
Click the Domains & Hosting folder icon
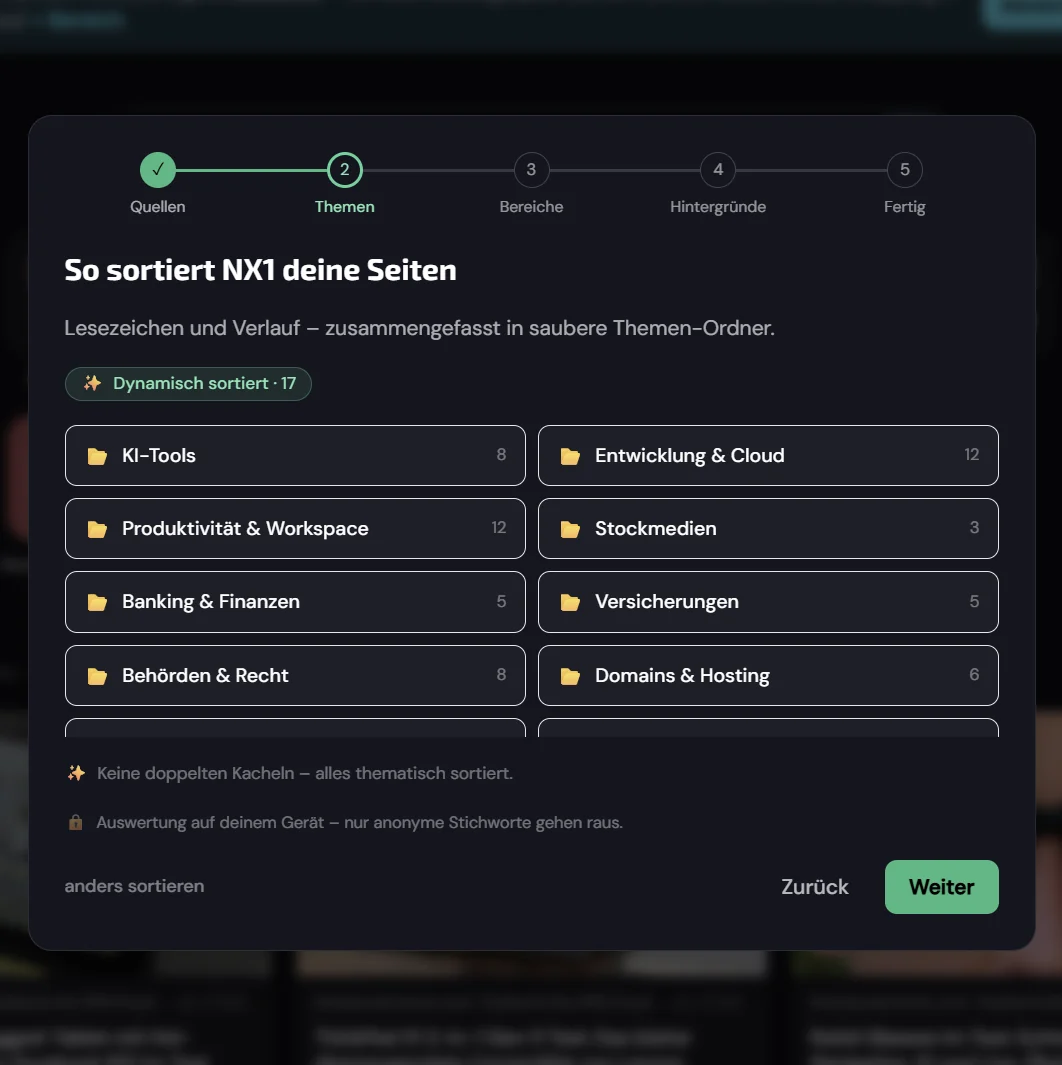[570, 676]
